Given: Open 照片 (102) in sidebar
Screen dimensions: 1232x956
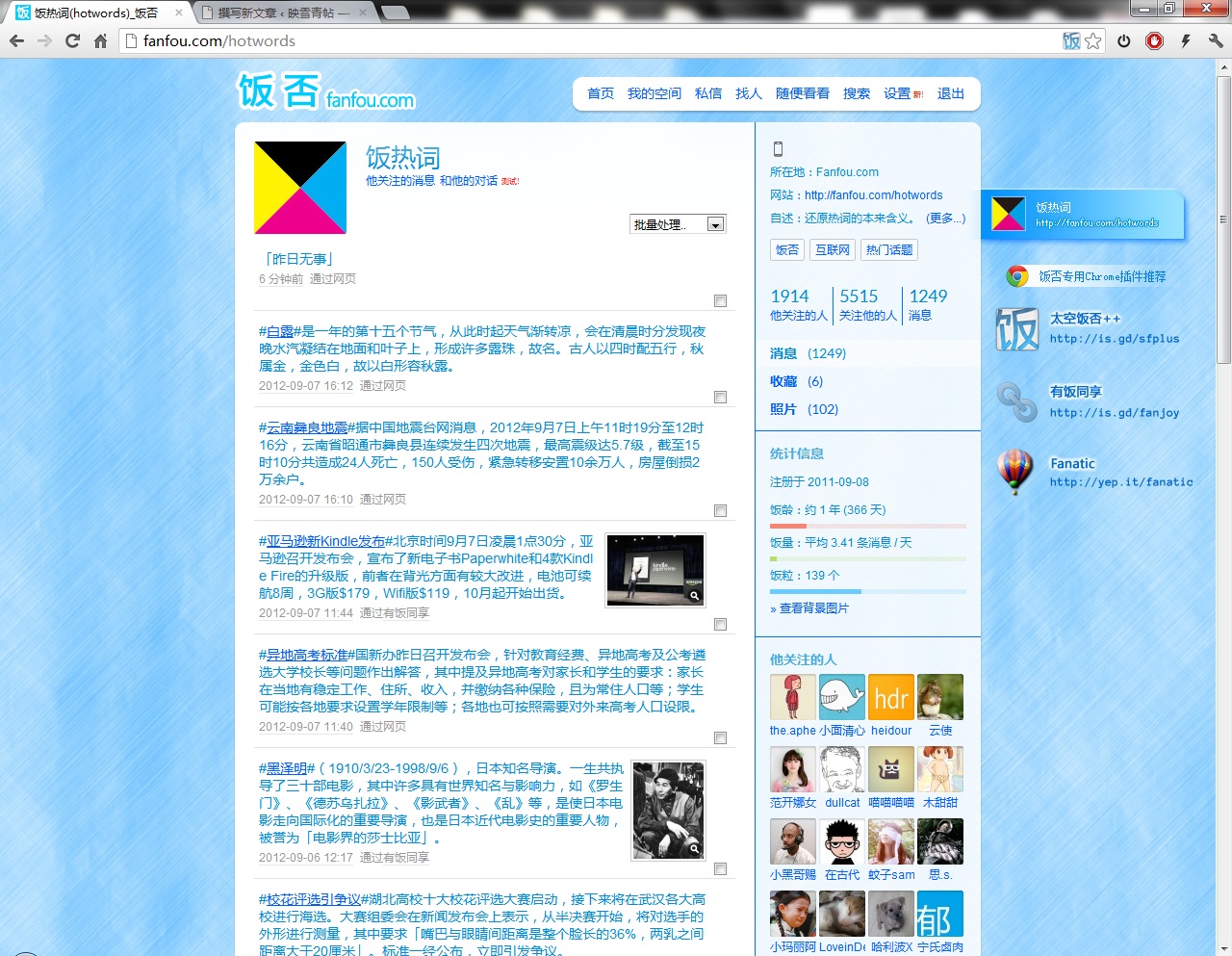Looking at the screenshot, I should pyautogui.click(x=804, y=409).
